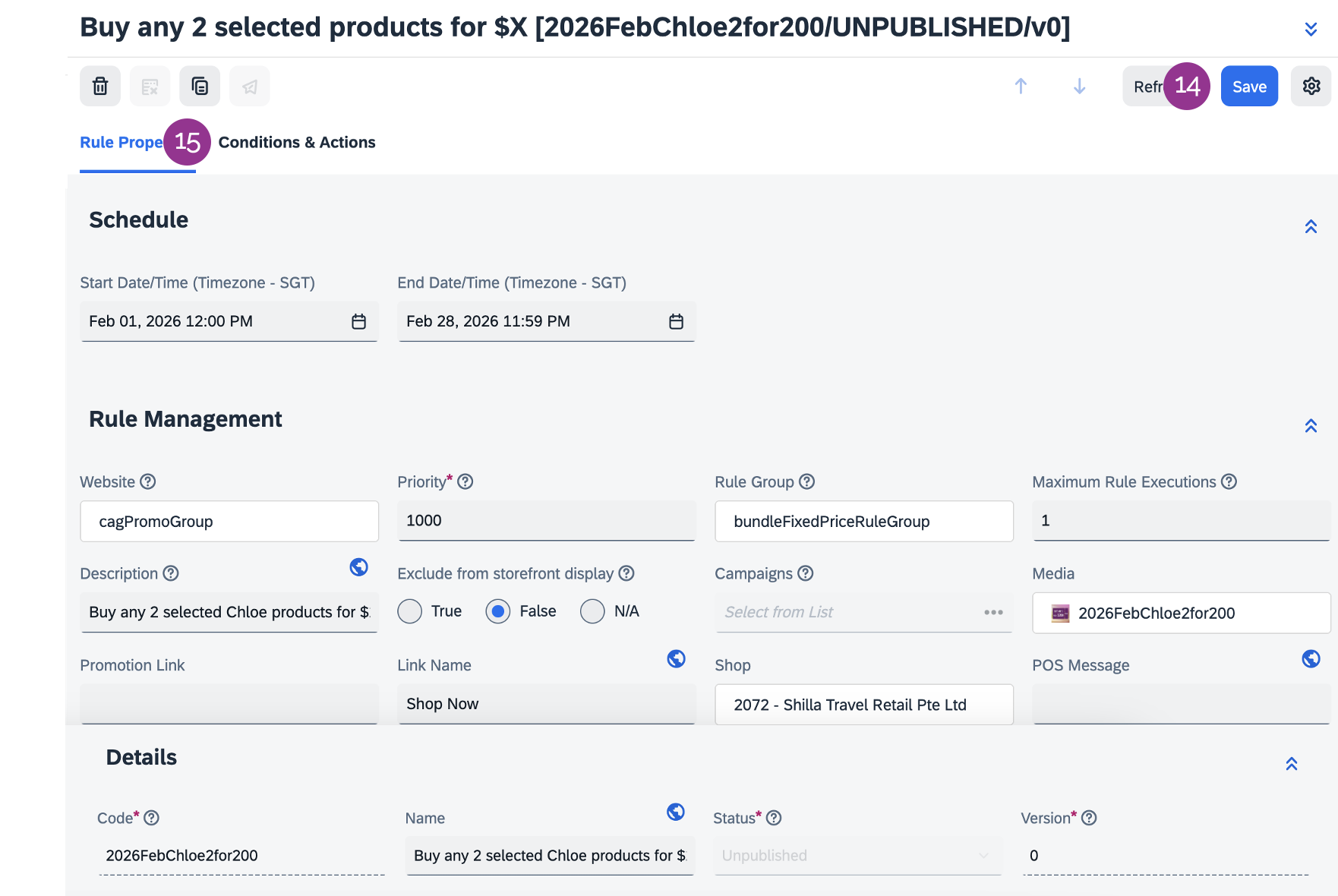Click the Description localization globe icon
1338x896 pixels.
coord(358,567)
